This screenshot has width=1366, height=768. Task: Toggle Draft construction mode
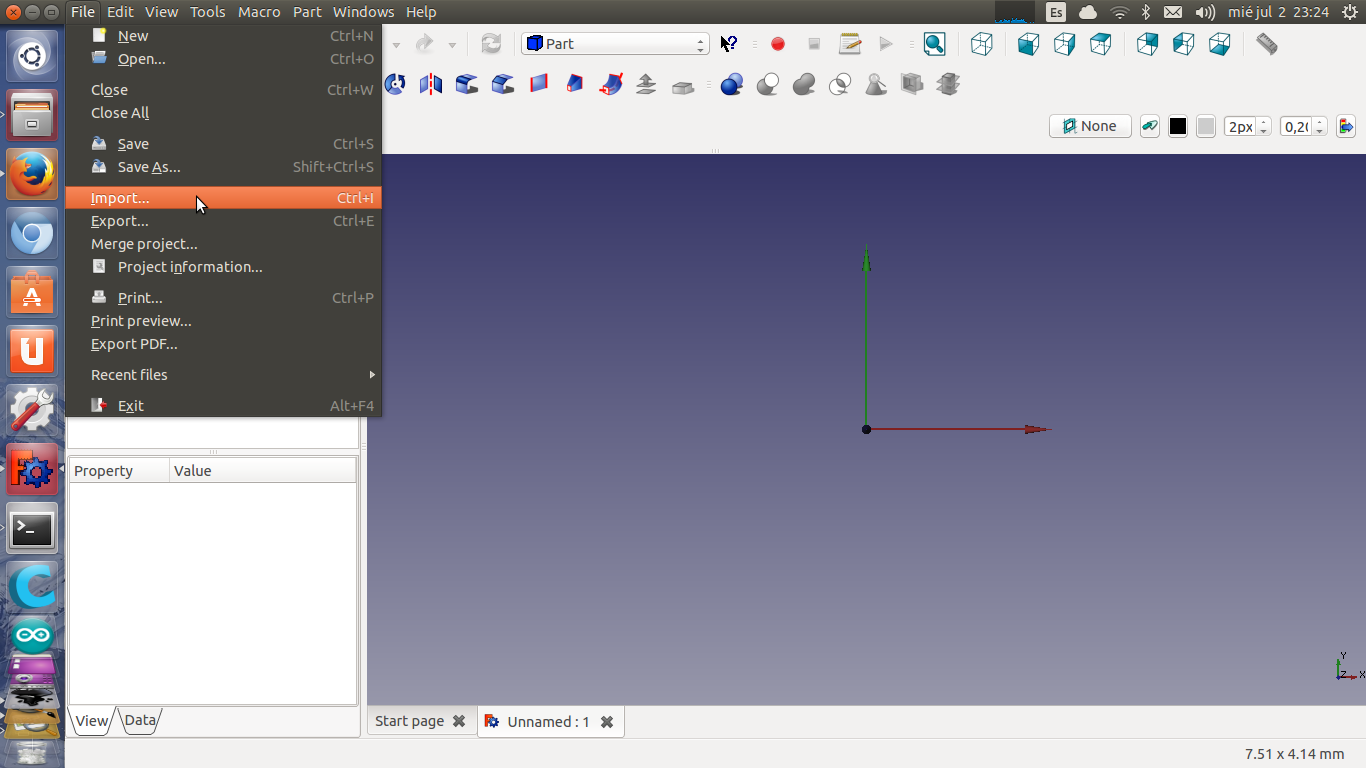click(x=1150, y=126)
